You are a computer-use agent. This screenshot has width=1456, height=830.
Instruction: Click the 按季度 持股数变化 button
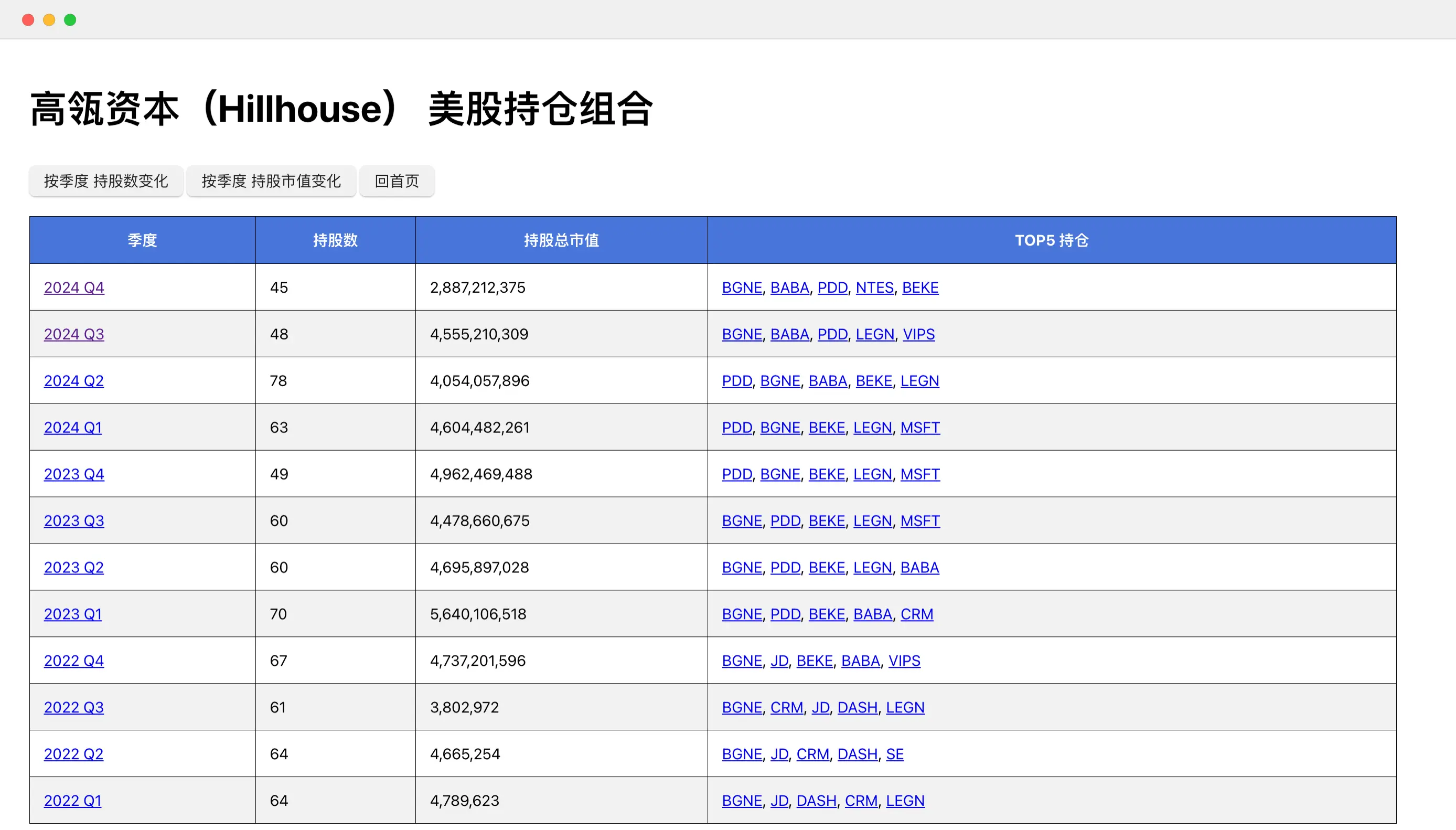pyautogui.click(x=106, y=180)
